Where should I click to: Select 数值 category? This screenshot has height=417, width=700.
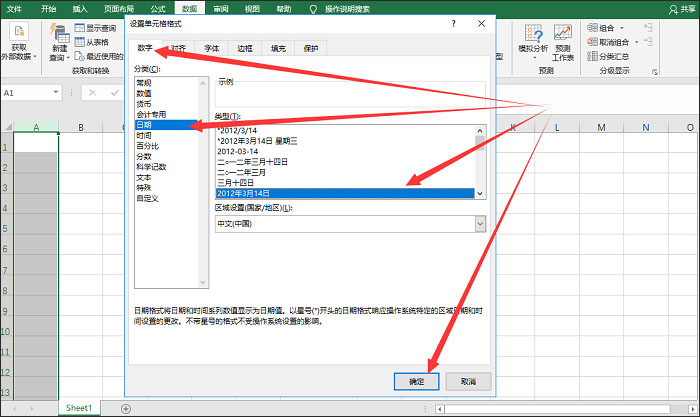[x=144, y=93]
